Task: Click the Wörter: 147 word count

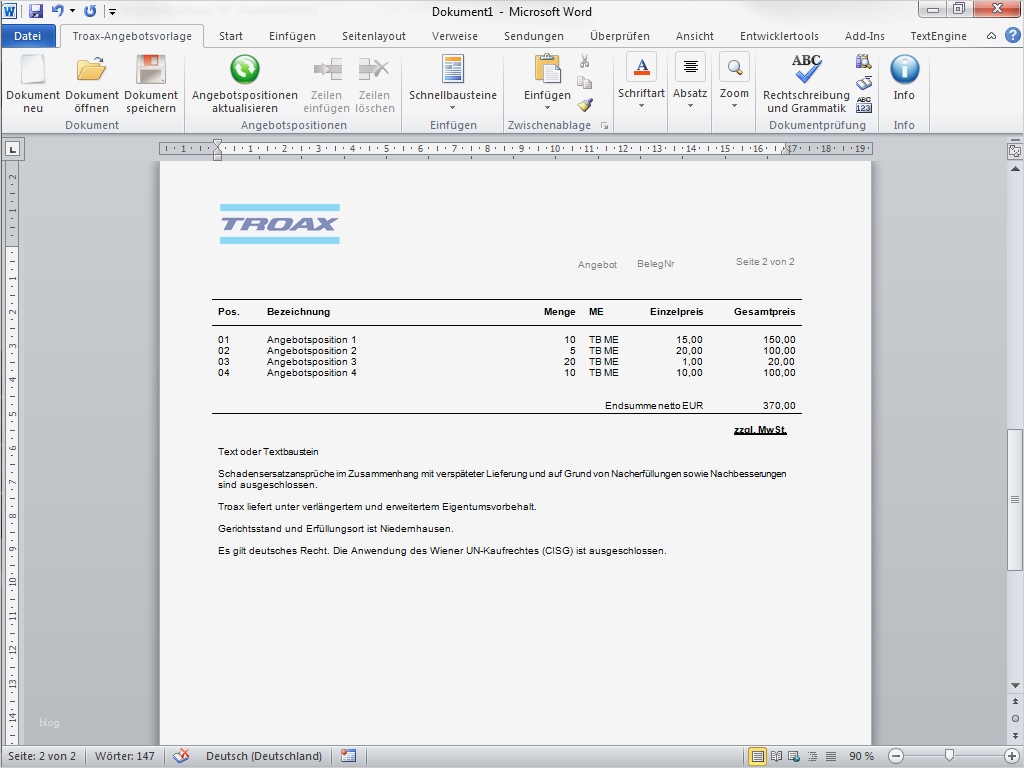Action: tap(125, 756)
